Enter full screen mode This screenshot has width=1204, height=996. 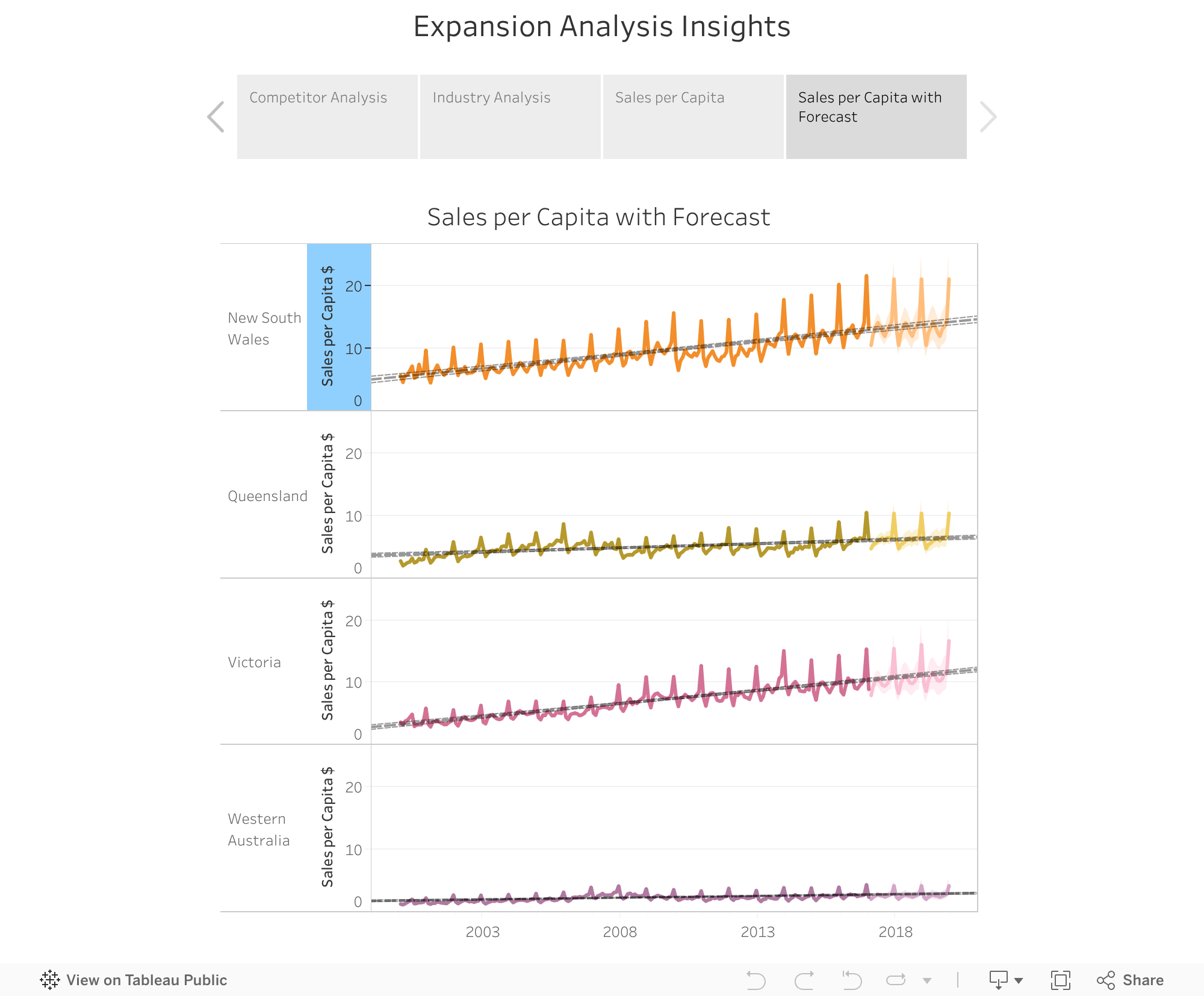pyautogui.click(x=1060, y=980)
